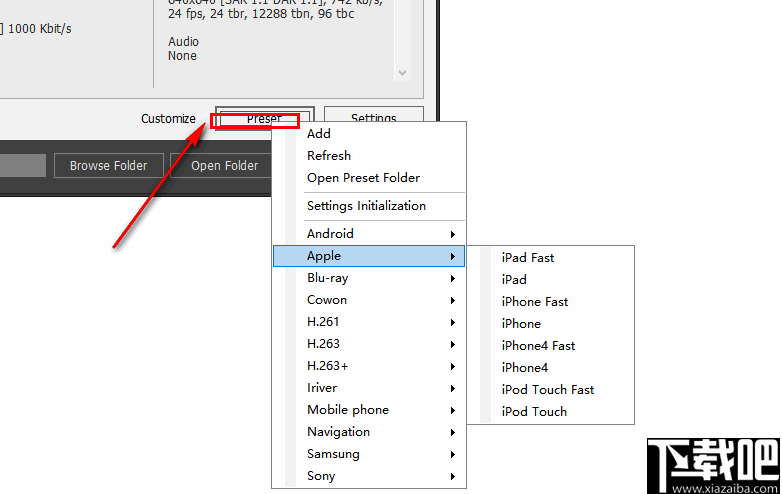Click the Open Folder button
782x494 pixels.
[x=222, y=165]
